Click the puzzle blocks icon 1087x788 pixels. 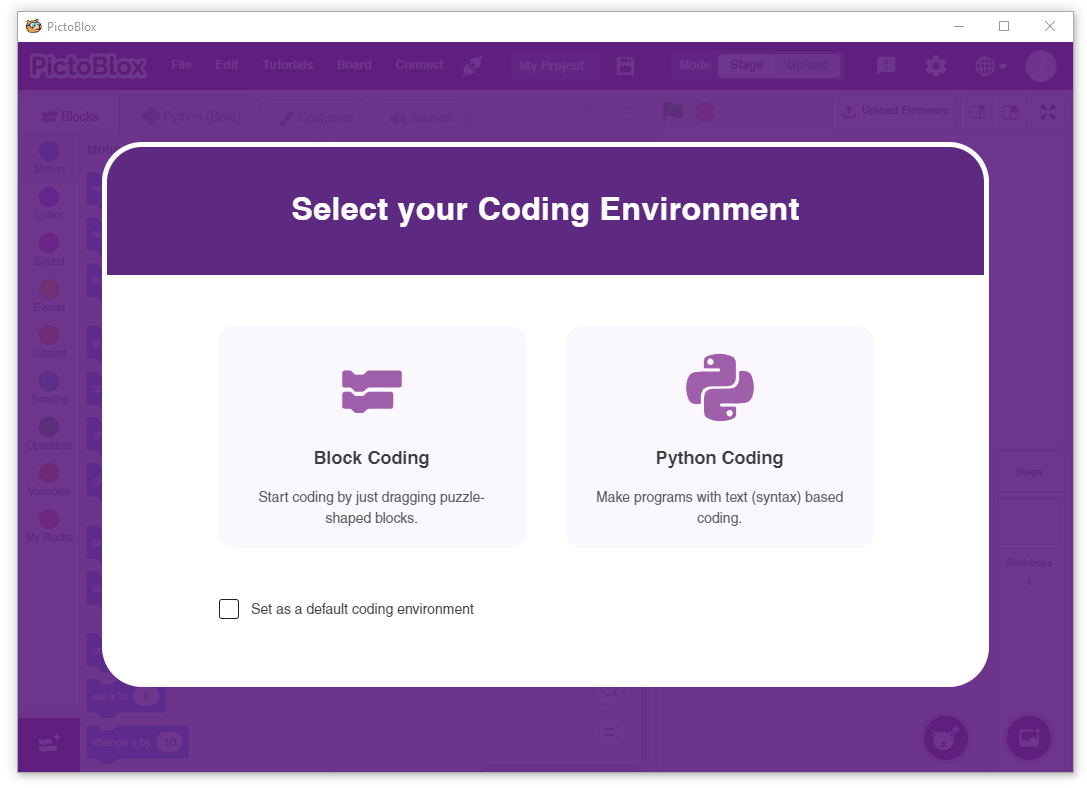coord(372,392)
